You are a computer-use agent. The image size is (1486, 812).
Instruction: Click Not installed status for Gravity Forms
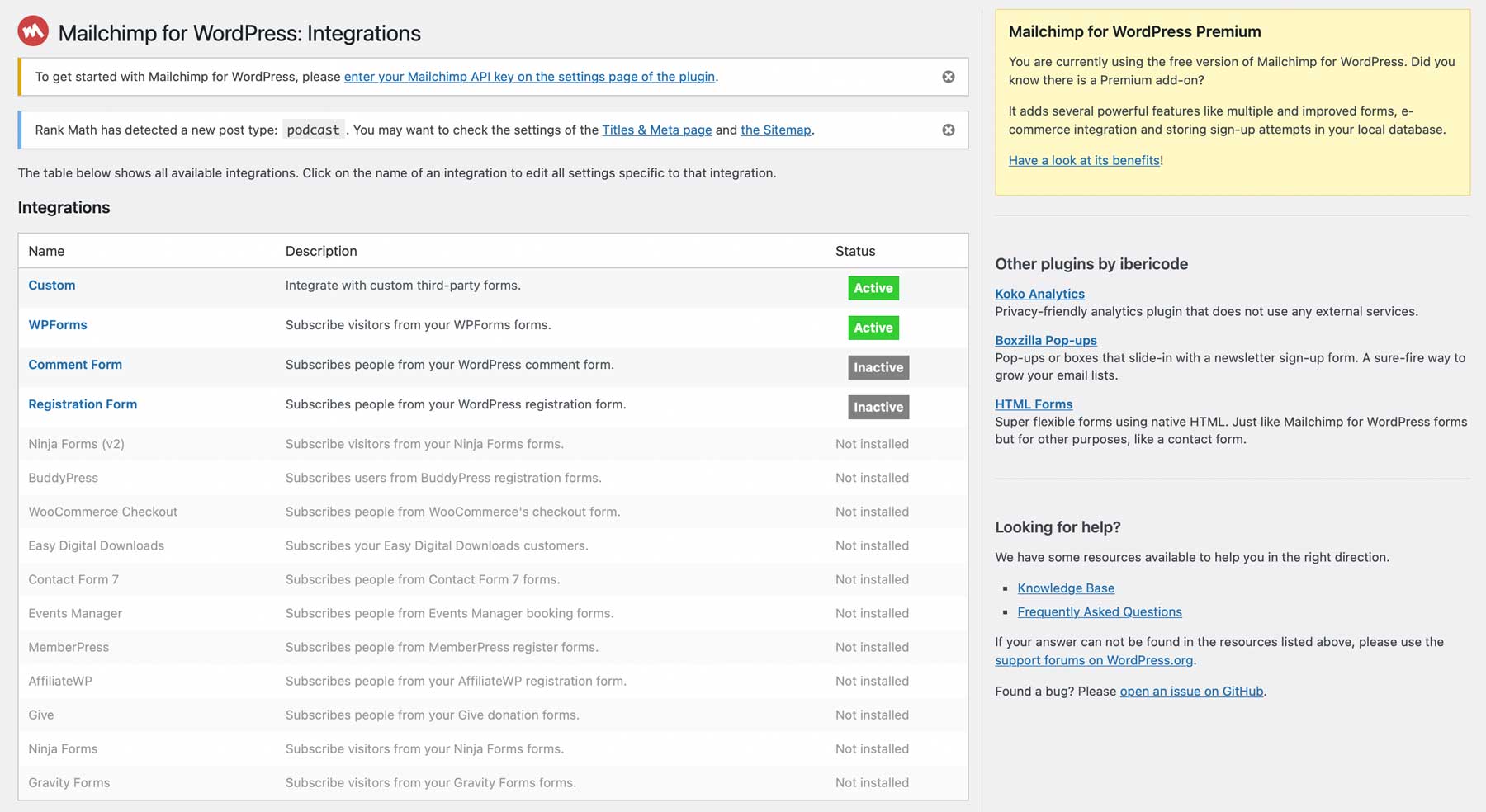(x=872, y=782)
